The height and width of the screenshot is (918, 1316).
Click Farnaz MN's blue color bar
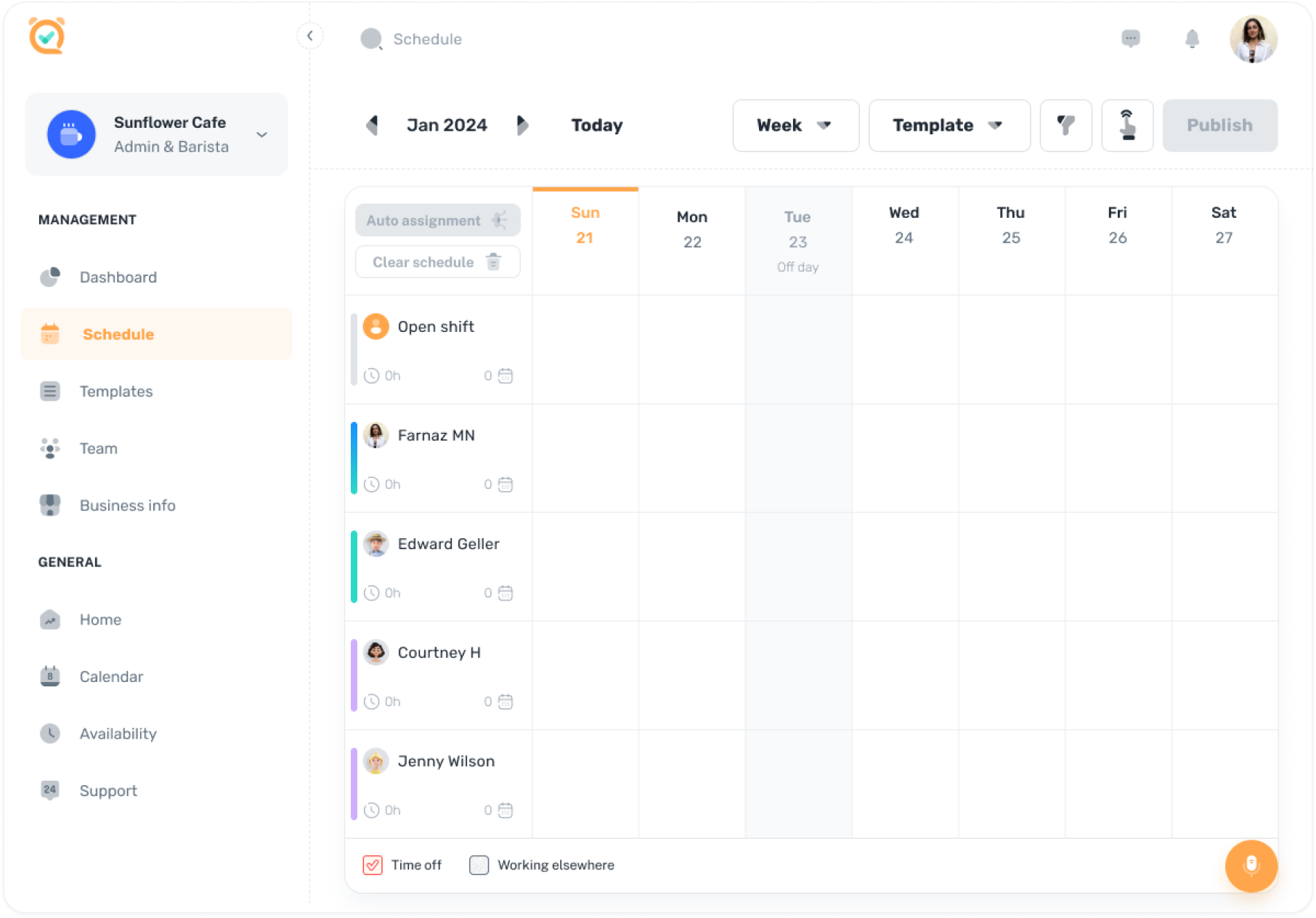(x=354, y=458)
